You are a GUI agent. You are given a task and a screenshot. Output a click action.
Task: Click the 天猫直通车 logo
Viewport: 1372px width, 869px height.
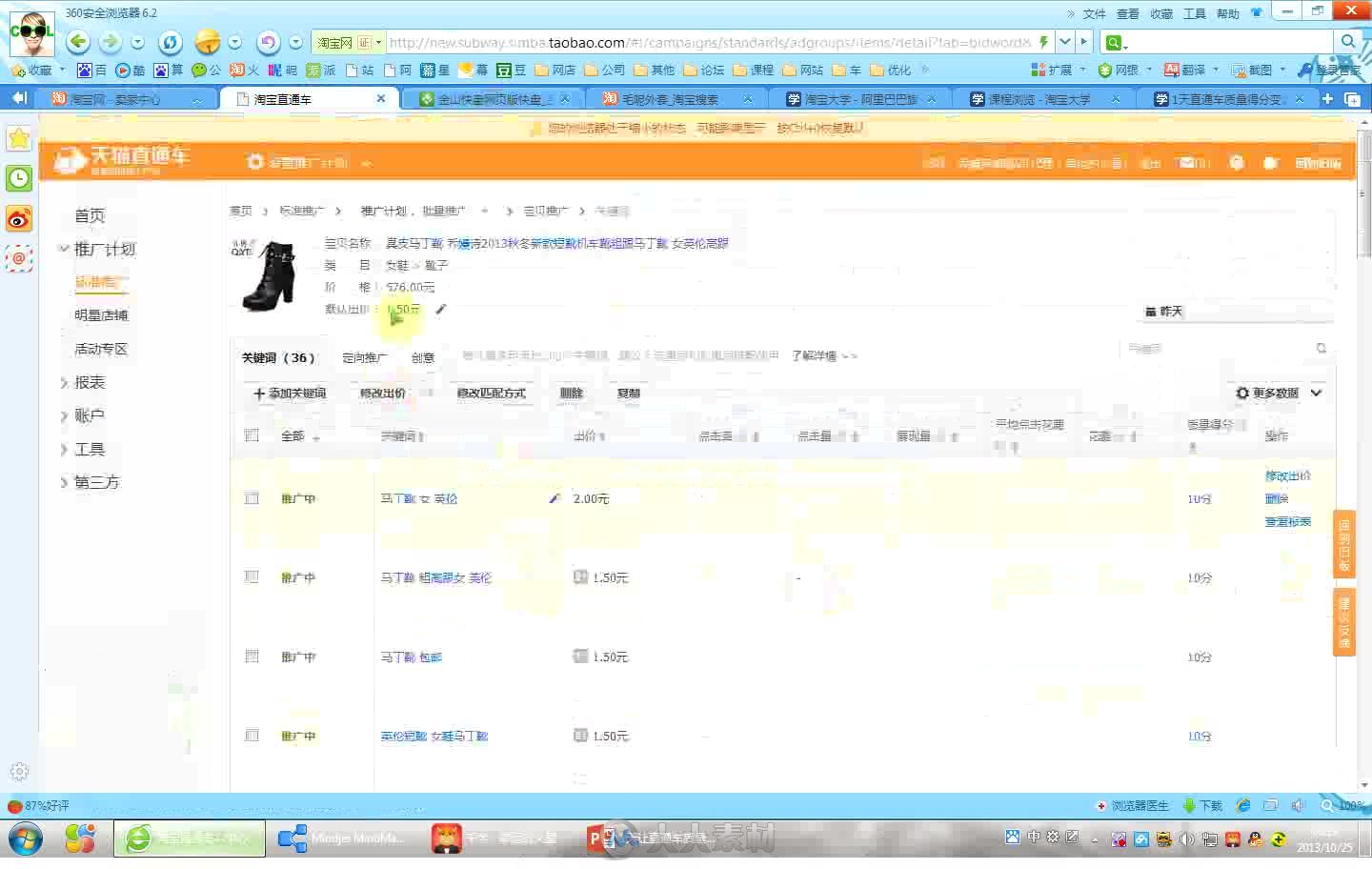pos(122,160)
